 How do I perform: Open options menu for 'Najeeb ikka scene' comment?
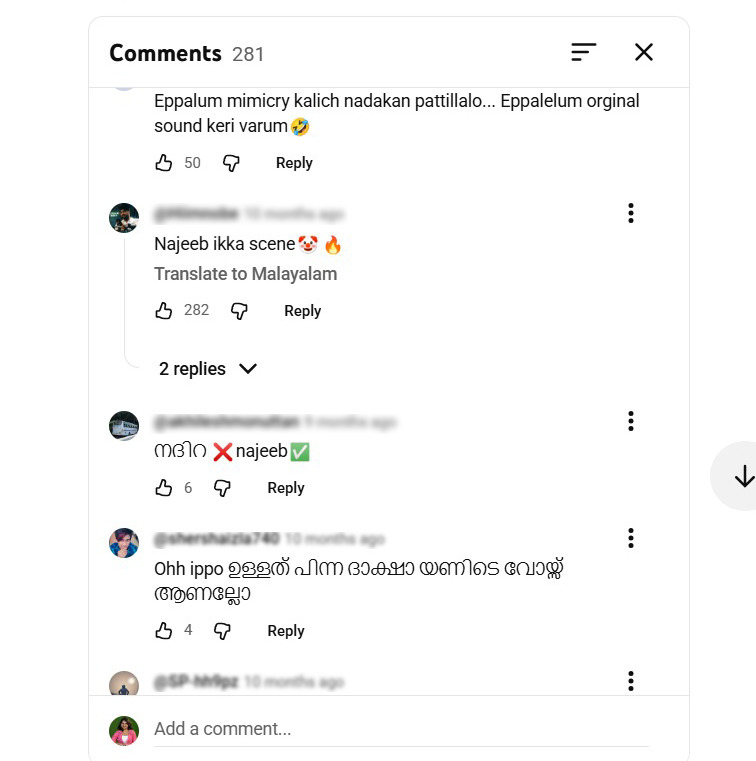631,213
